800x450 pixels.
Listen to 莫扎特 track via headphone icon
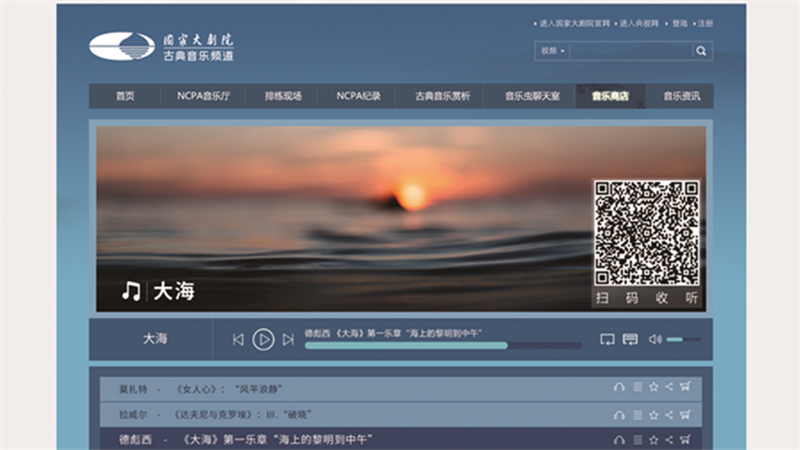pyautogui.click(x=619, y=387)
